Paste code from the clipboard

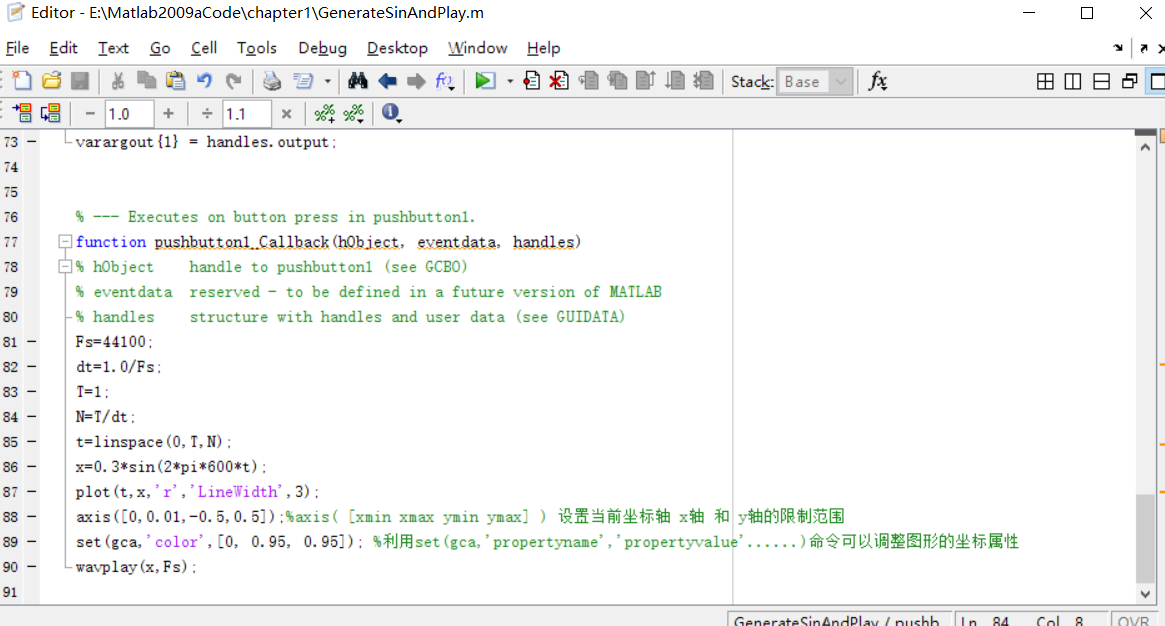(175, 81)
